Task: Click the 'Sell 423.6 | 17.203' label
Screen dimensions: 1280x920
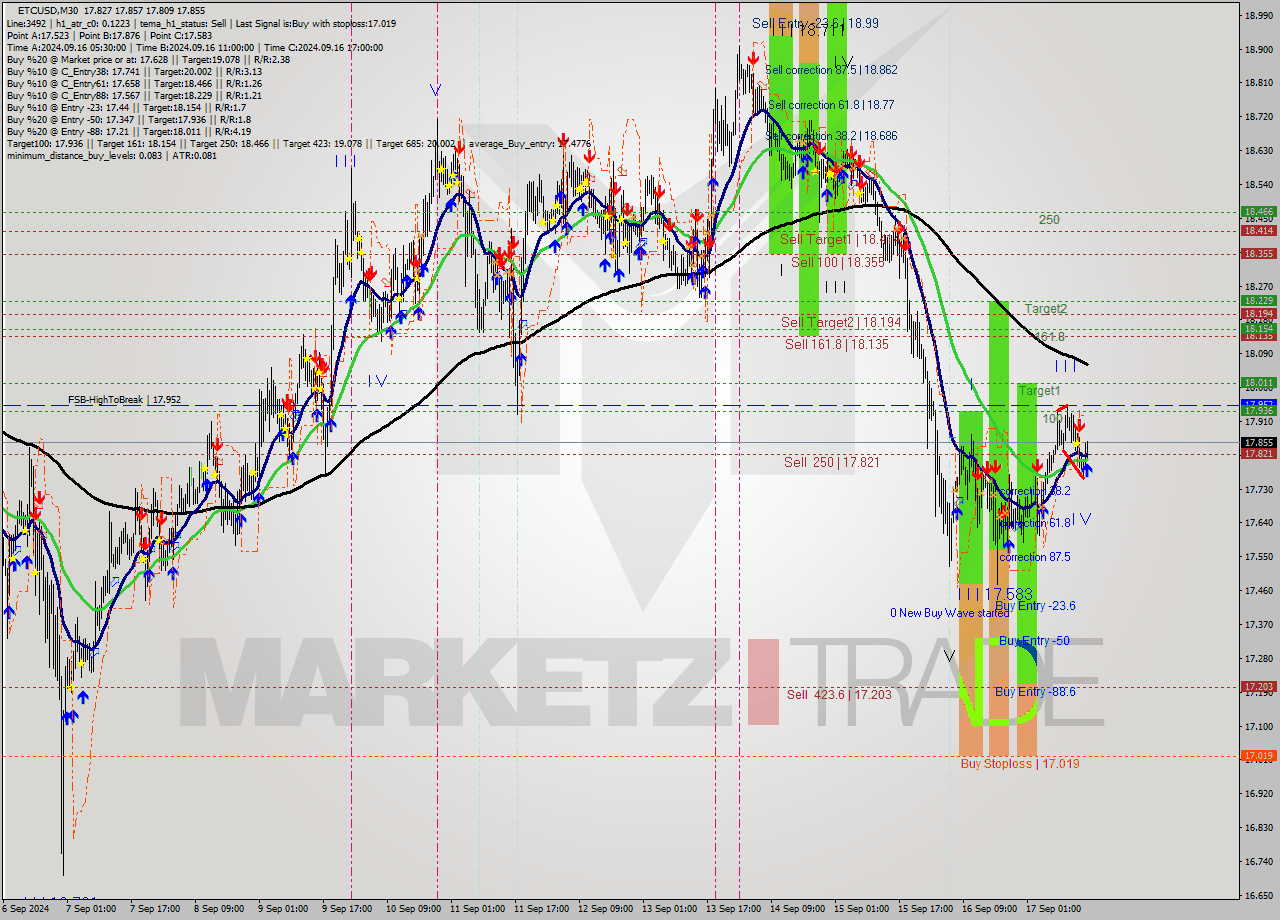Action: tap(838, 694)
